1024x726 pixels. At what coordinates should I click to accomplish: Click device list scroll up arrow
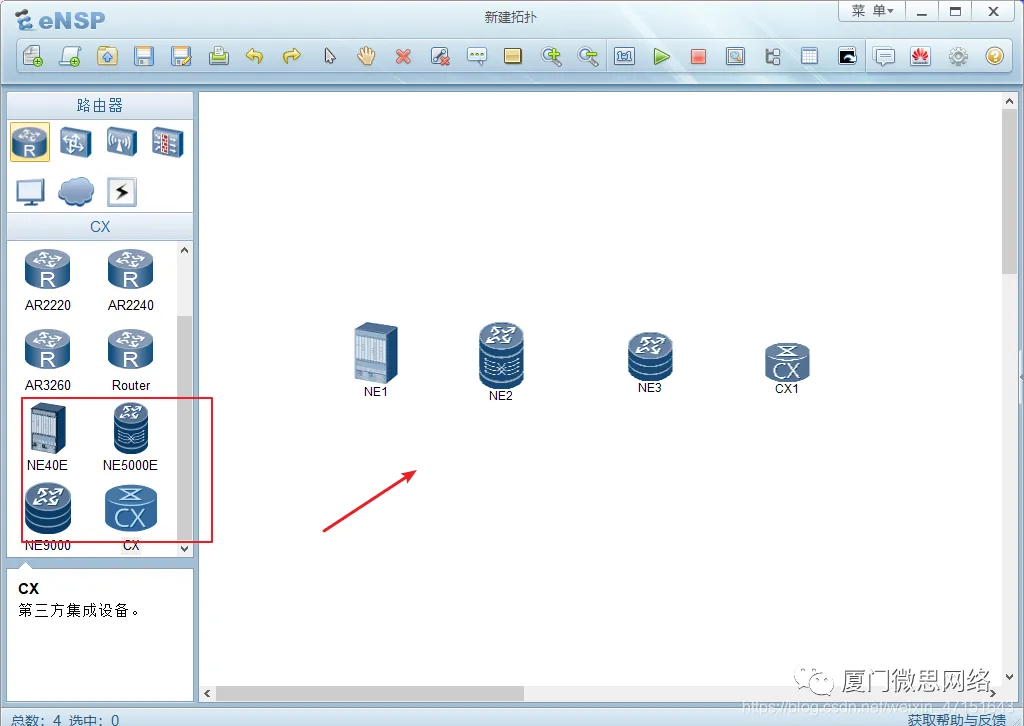point(184,250)
